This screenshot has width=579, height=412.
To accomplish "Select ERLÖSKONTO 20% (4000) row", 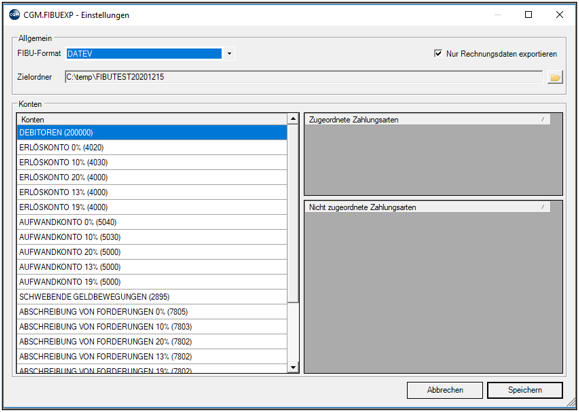I will coord(152,177).
